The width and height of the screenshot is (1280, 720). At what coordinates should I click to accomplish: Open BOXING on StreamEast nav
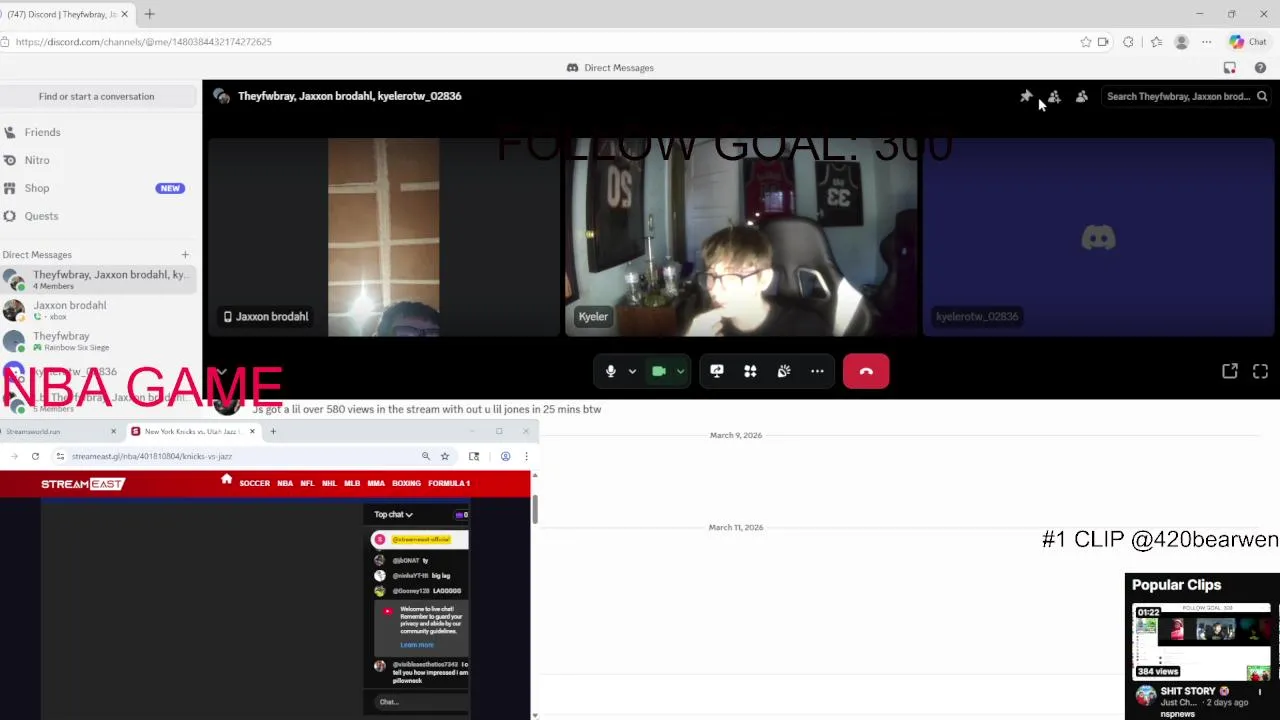406,484
